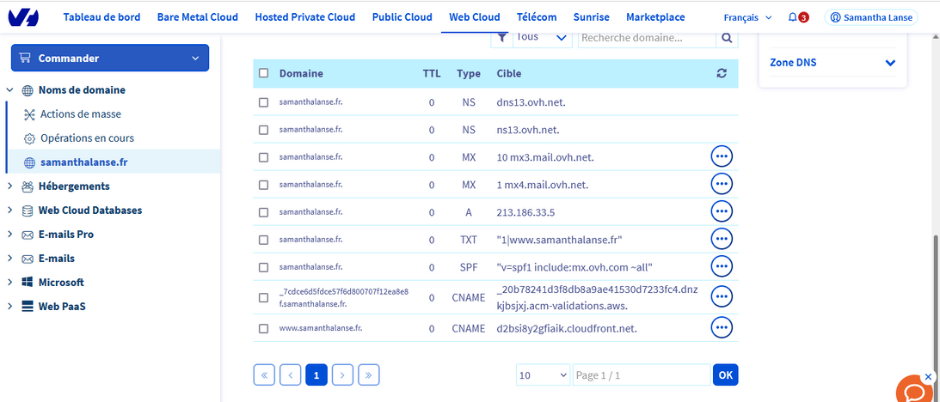The width and height of the screenshot is (940, 402).
Task: Check the SPF record row checkbox
Action: click(264, 267)
